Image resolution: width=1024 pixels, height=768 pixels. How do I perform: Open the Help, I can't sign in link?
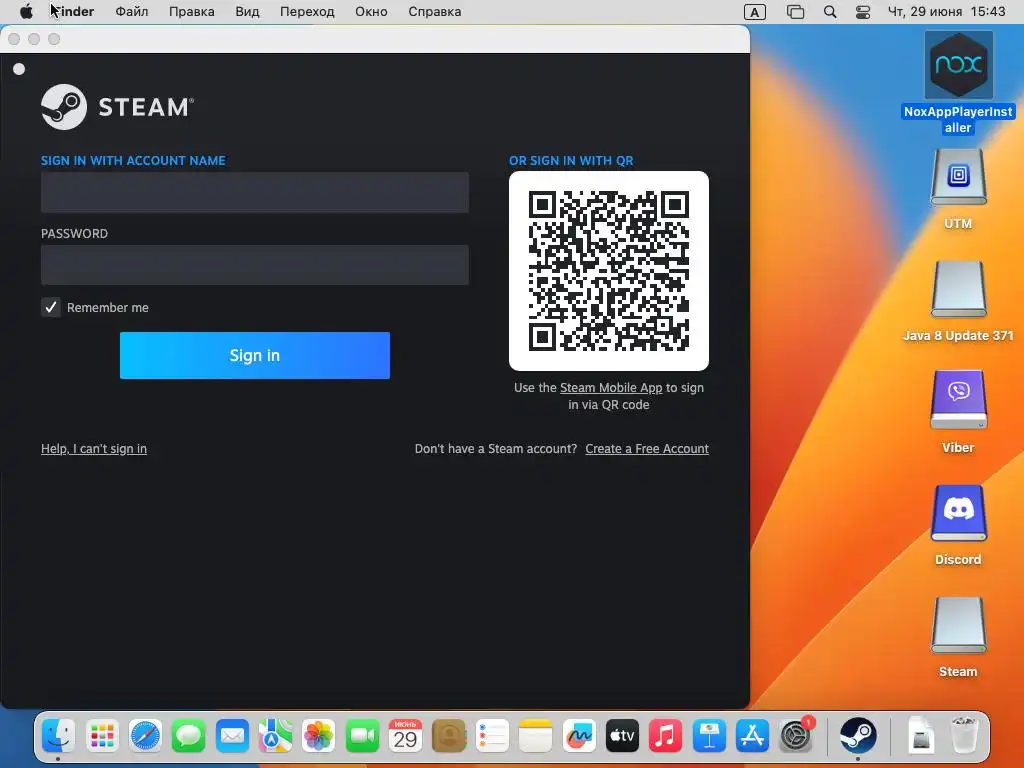click(94, 449)
